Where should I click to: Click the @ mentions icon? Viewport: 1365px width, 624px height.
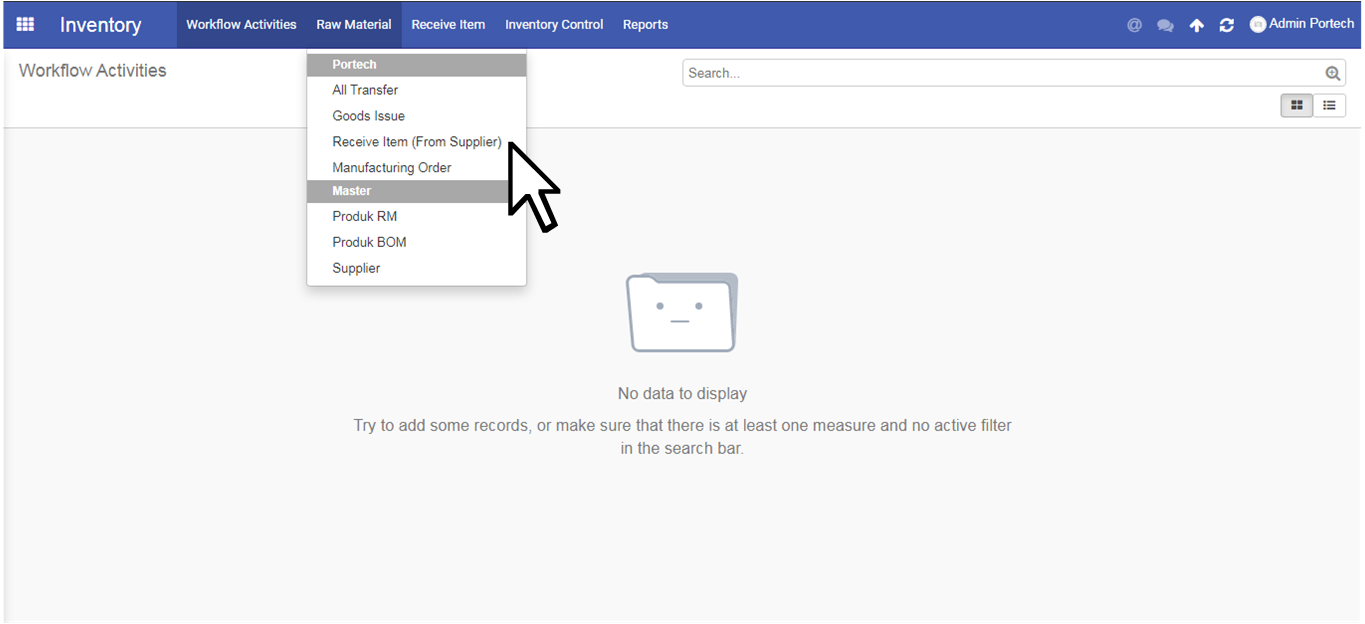(1134, 25)
